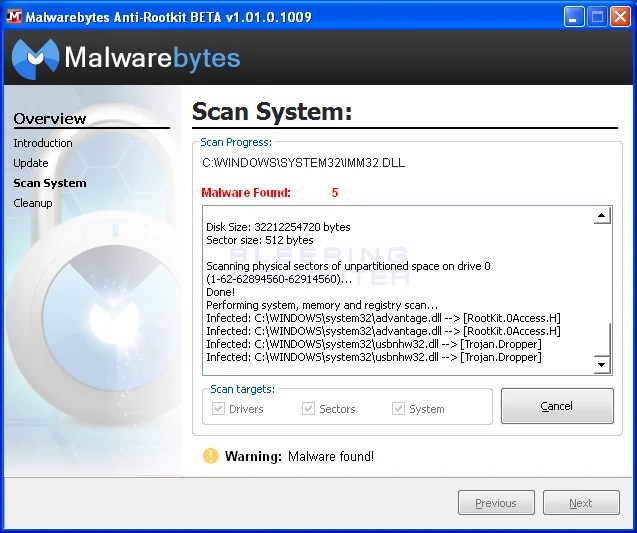637x533 pixels.
Task: Click the Done! log line
Action: pyautogui.click(x=221, y=292)
